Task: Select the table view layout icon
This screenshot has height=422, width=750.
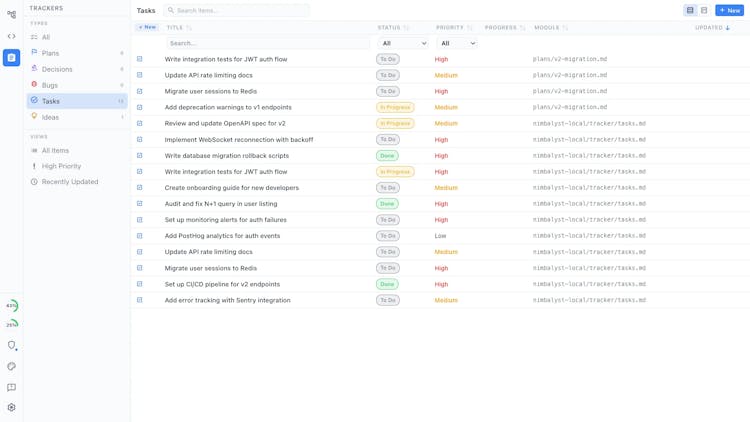Action: coord(690,10)
